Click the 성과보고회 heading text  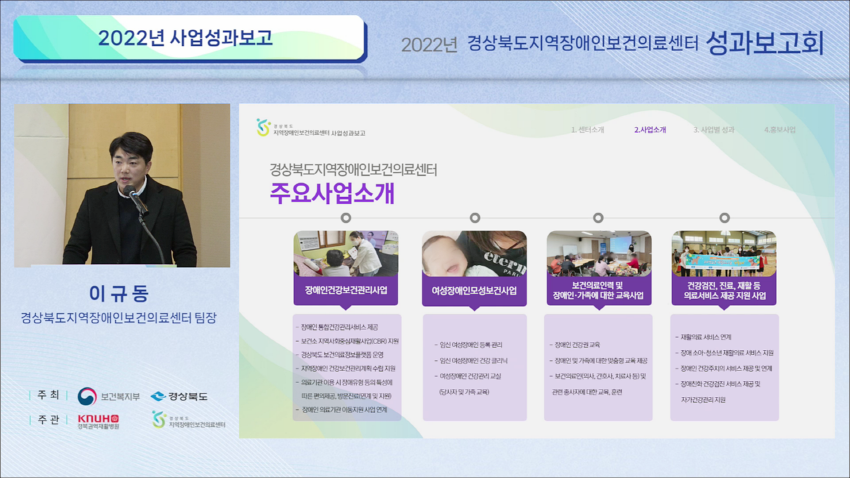coord(765,42)
